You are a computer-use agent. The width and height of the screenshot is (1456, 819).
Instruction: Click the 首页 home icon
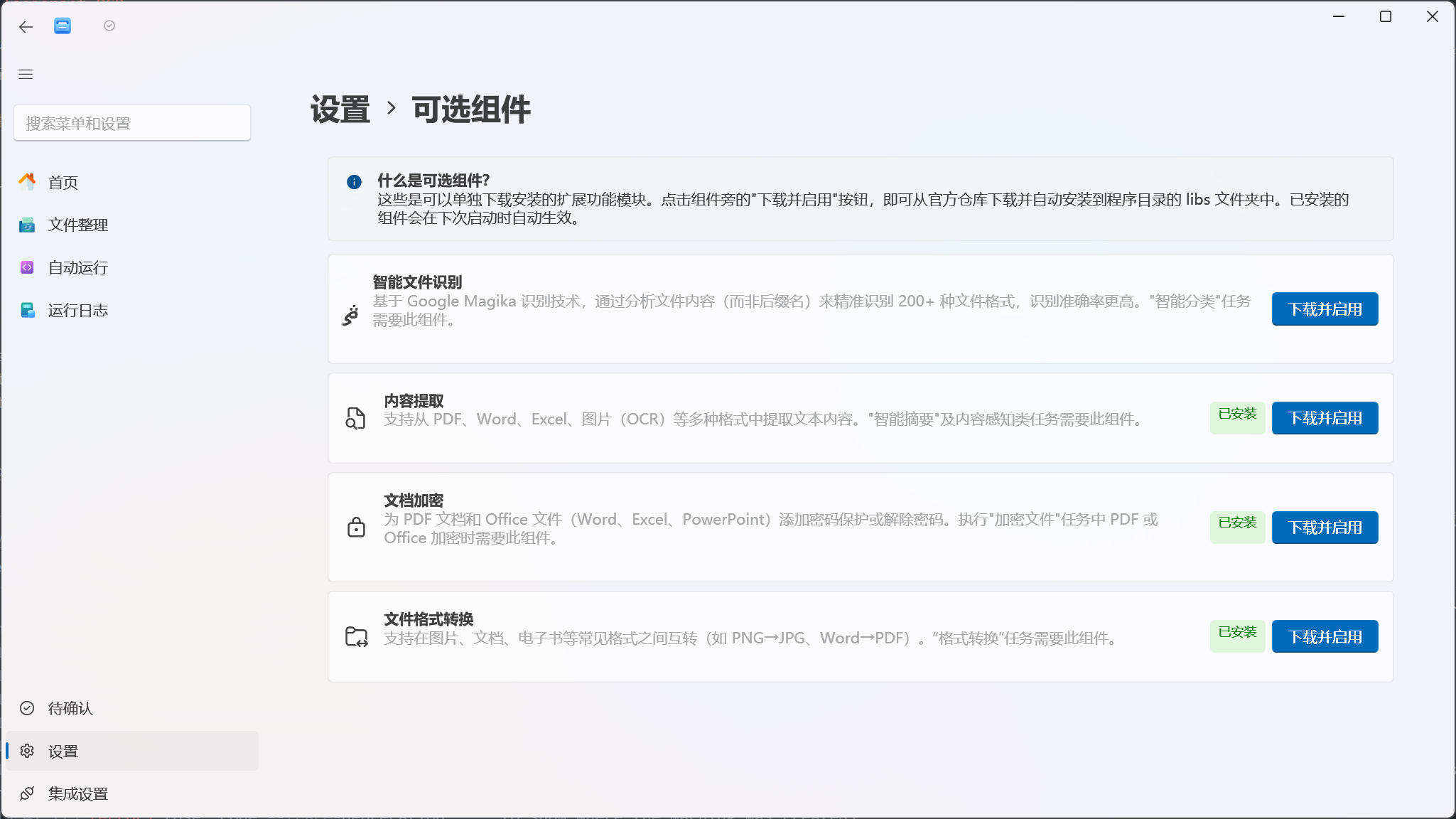coord(27,182)
